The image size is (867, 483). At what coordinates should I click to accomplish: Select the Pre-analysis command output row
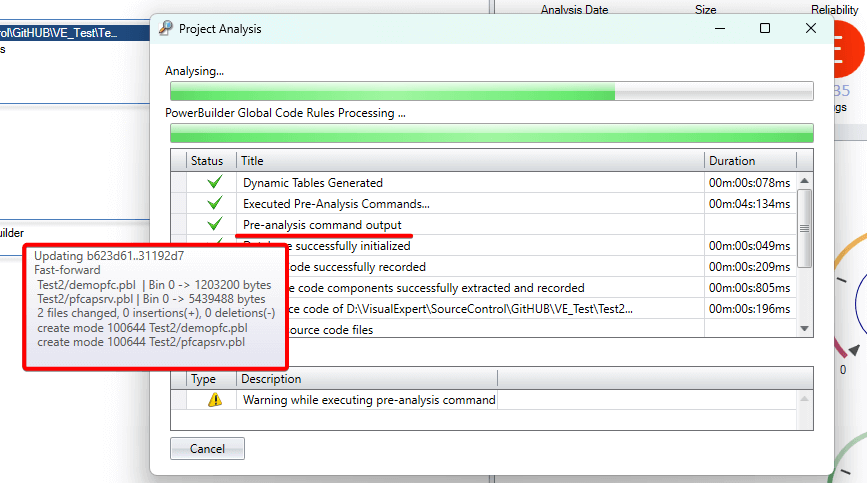(x=484, y=224)
